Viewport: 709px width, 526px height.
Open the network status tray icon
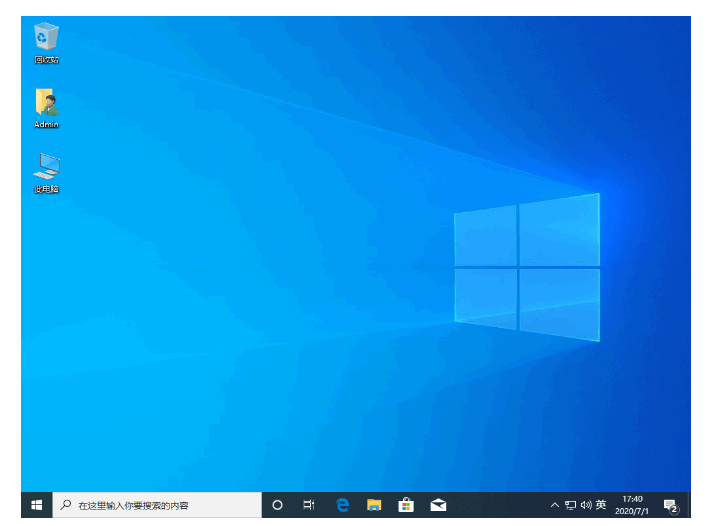coord(571,505)
